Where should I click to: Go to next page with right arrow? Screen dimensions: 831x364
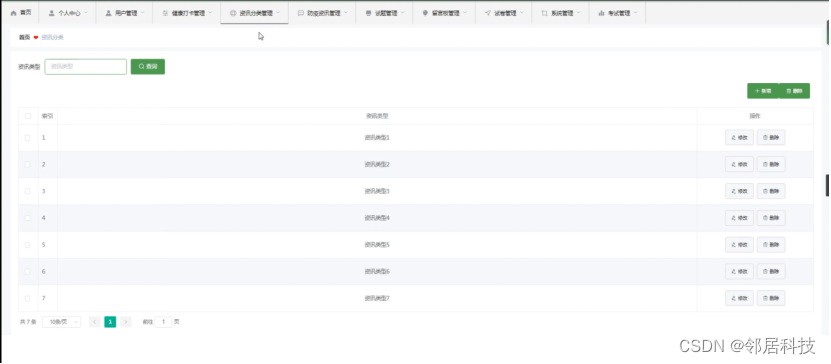click(x=126, y=322)
